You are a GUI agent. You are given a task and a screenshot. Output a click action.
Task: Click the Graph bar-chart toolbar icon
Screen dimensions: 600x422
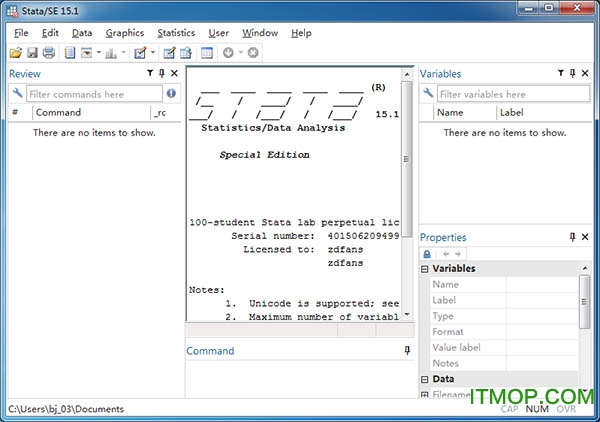click(x=111, y=53)
